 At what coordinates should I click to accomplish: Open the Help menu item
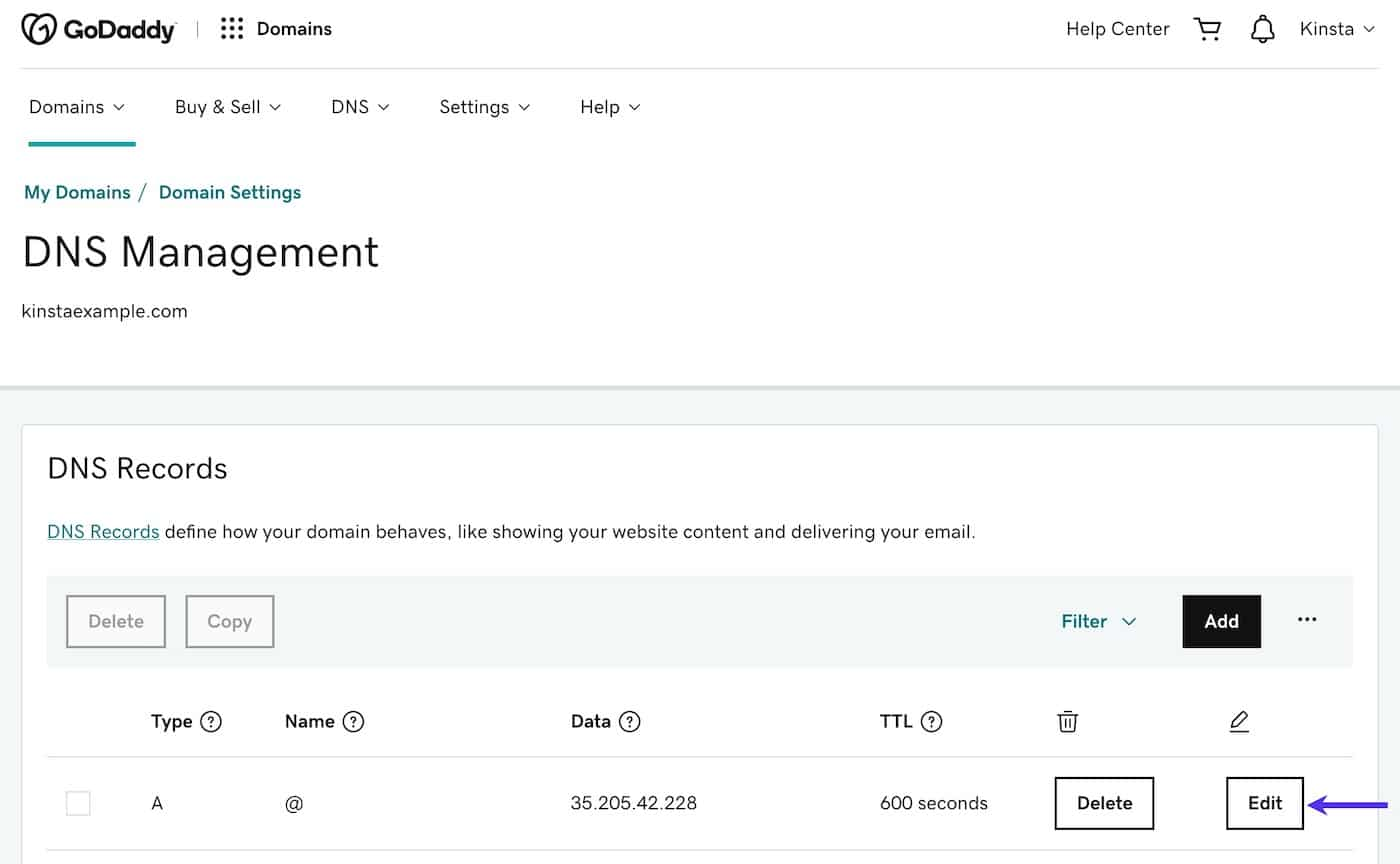click(x=609, y=107)
